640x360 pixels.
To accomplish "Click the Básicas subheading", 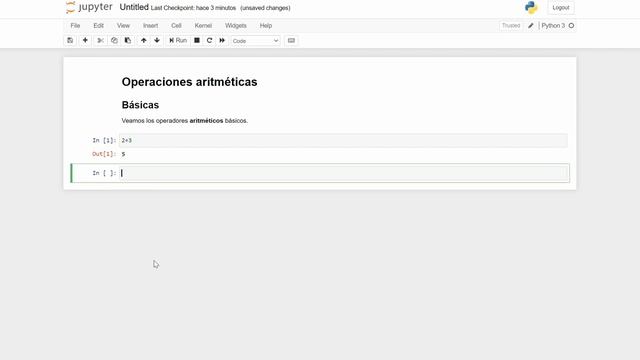I will pyautogui.click(x=140, y=105).
